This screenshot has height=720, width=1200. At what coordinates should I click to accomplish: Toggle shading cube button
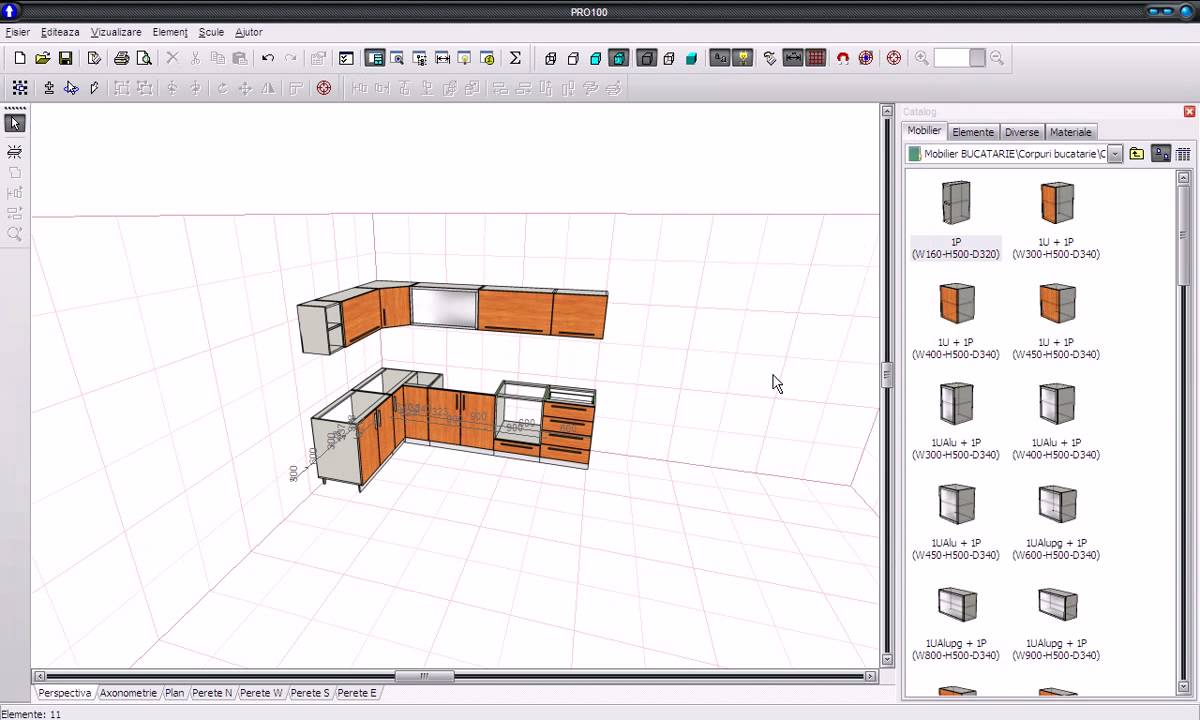(x=646, y=58)
